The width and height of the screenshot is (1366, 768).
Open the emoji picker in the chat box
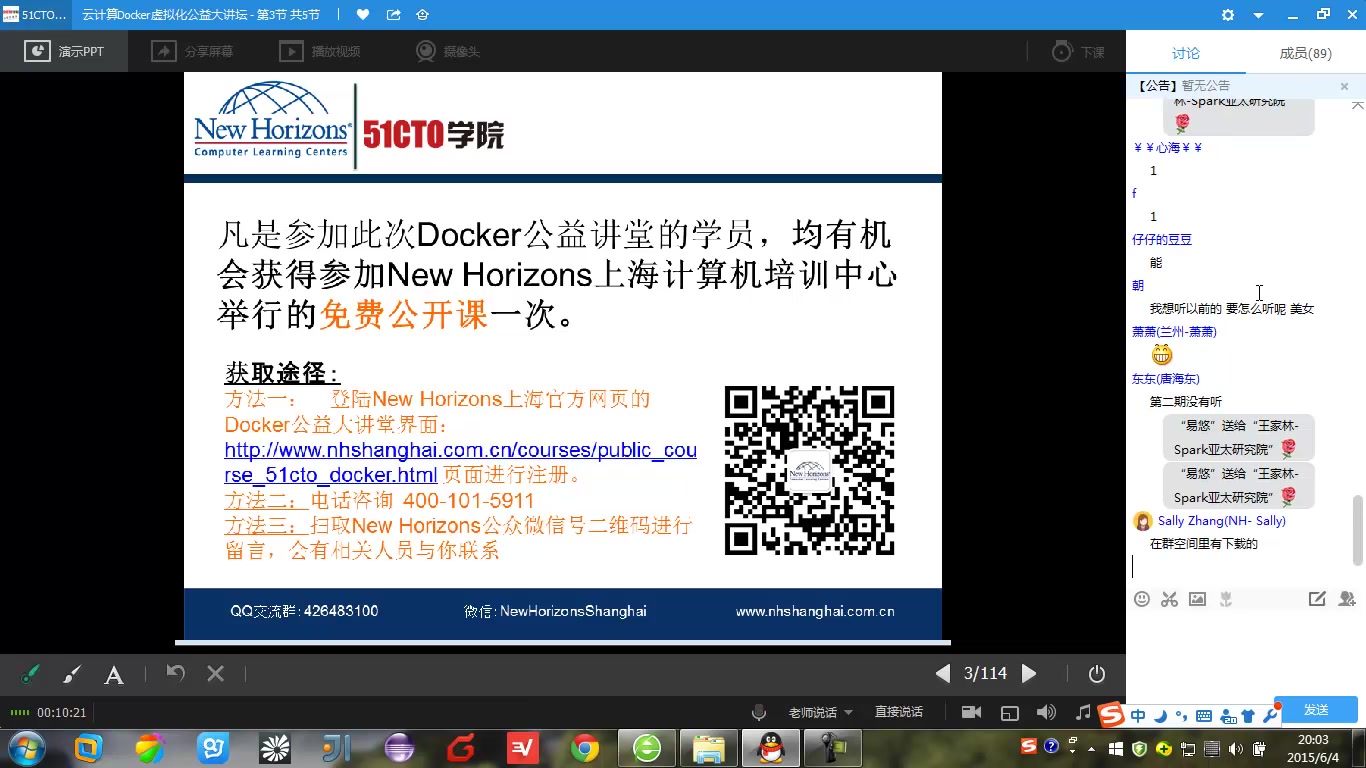1141,598
